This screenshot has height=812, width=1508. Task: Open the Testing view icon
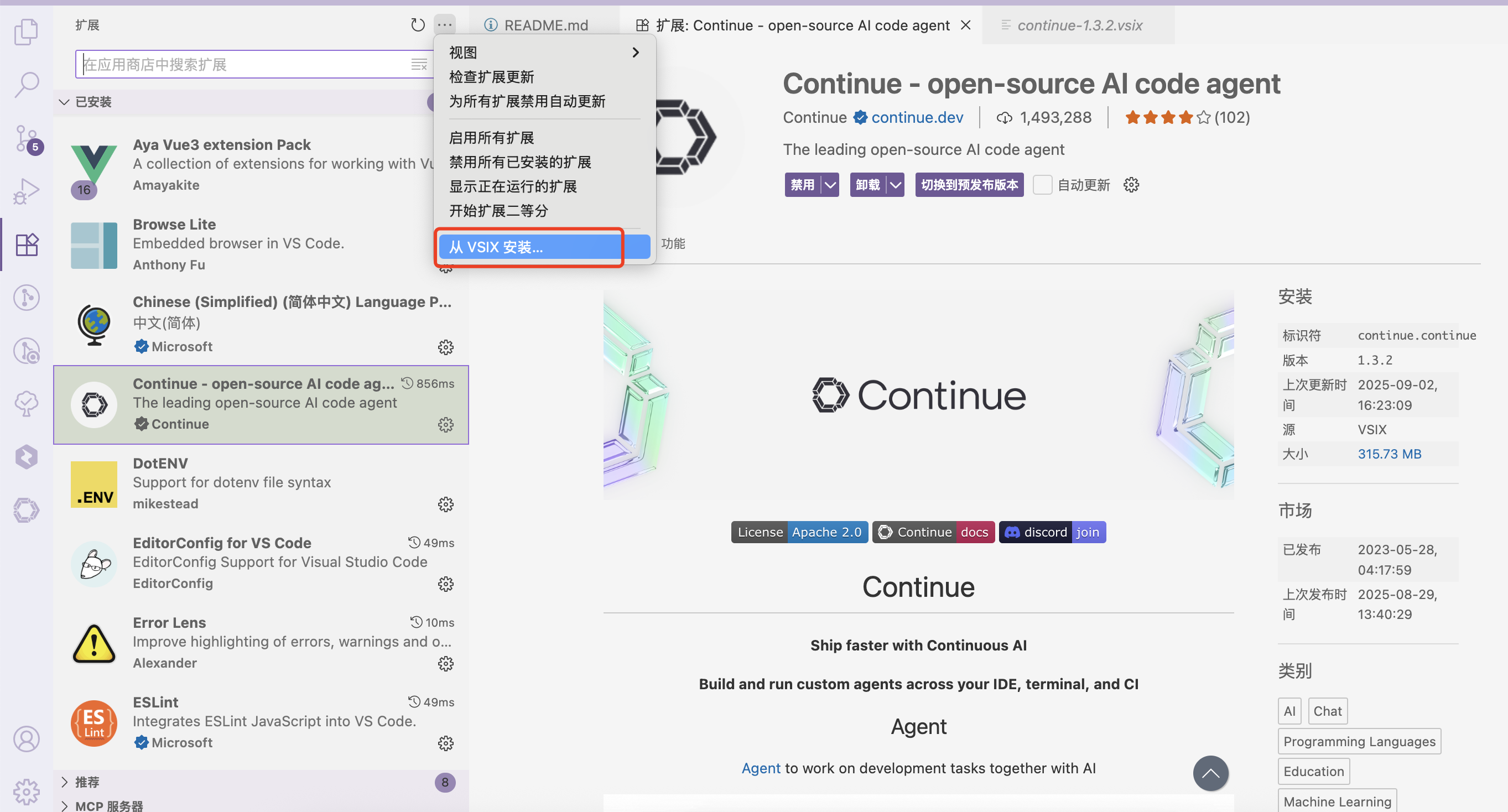click(27, 403)
